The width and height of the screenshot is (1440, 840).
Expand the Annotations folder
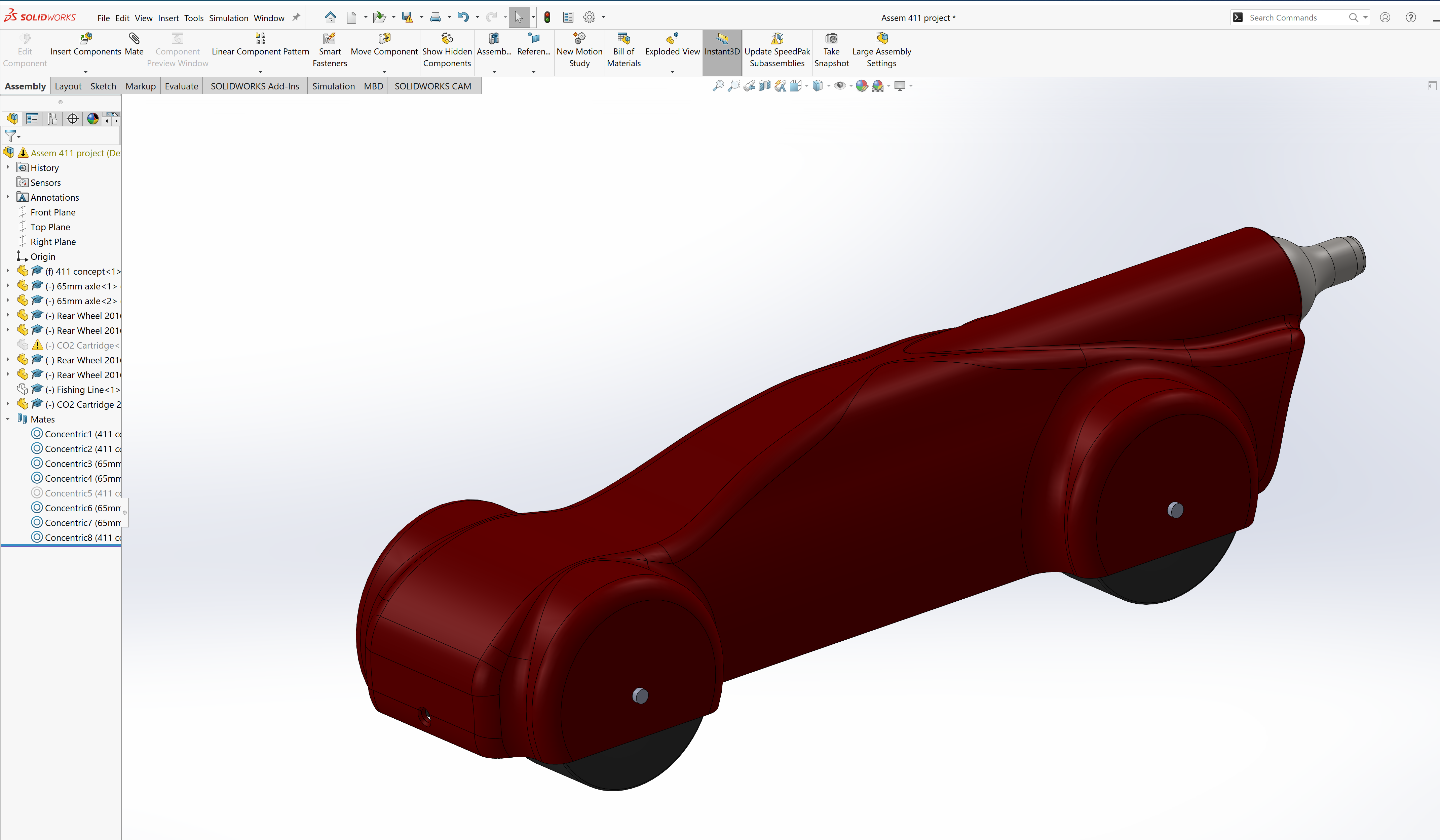7,197
